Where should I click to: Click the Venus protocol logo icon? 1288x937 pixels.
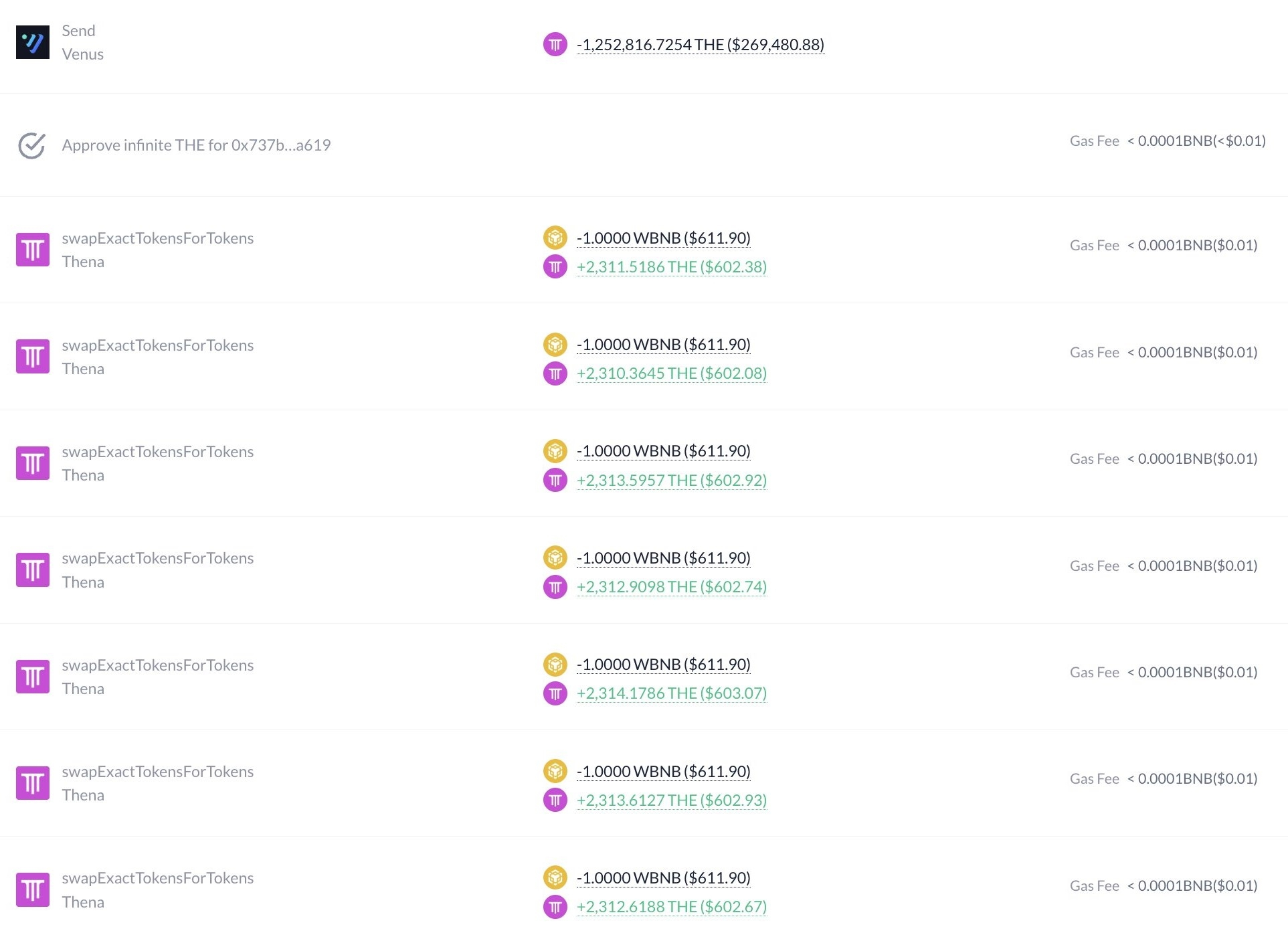[x=32, y=42]
